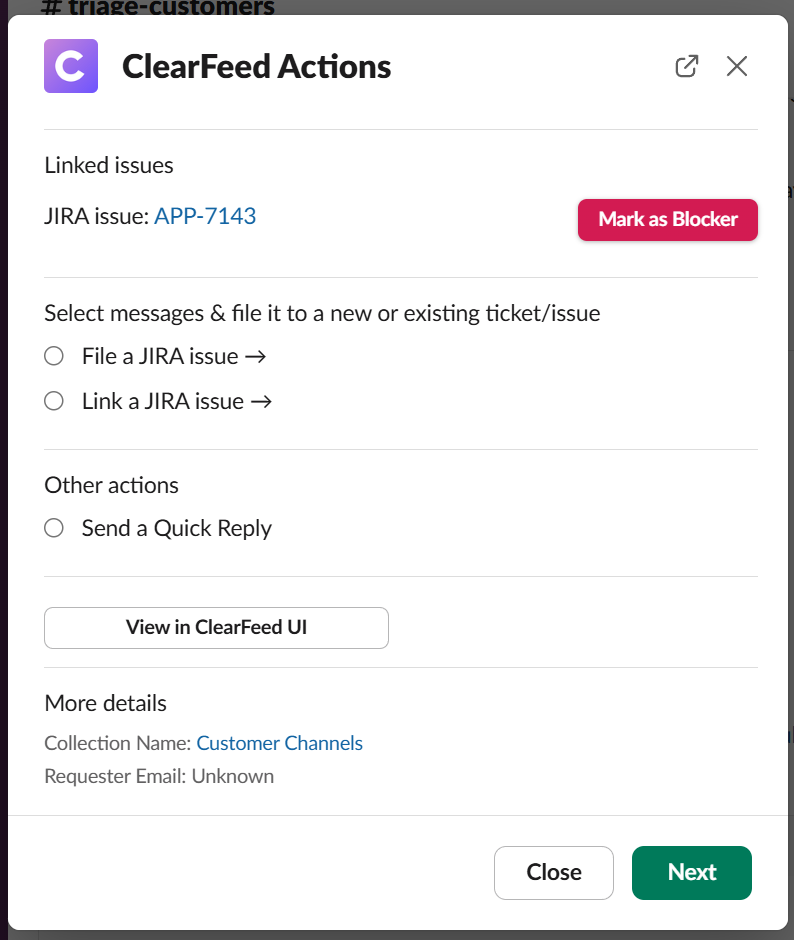Open the dialog in a new window

tap(686, 67)
